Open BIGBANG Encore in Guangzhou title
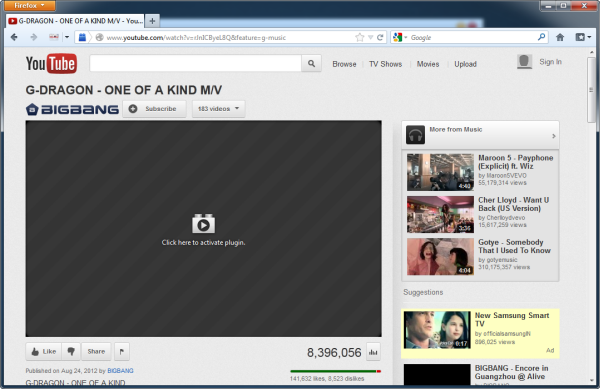 click(x=512, y=372)
